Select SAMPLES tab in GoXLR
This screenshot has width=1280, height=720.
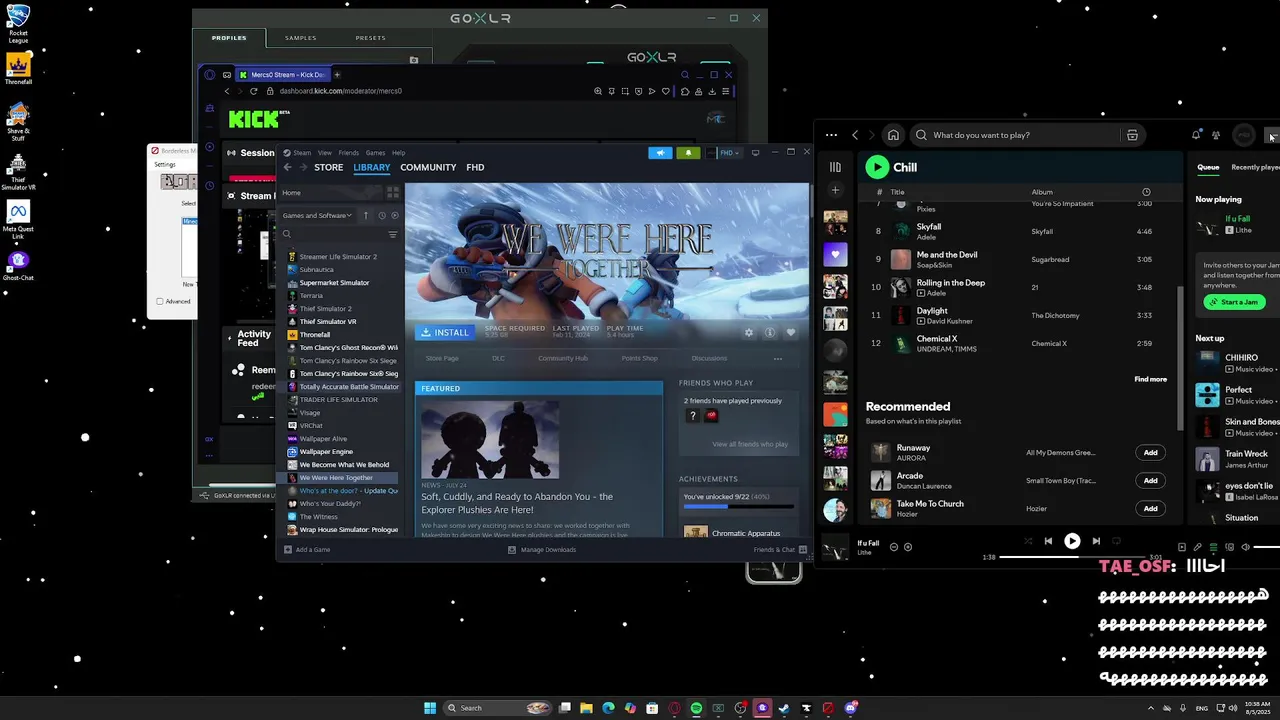(x=301, y=38)
